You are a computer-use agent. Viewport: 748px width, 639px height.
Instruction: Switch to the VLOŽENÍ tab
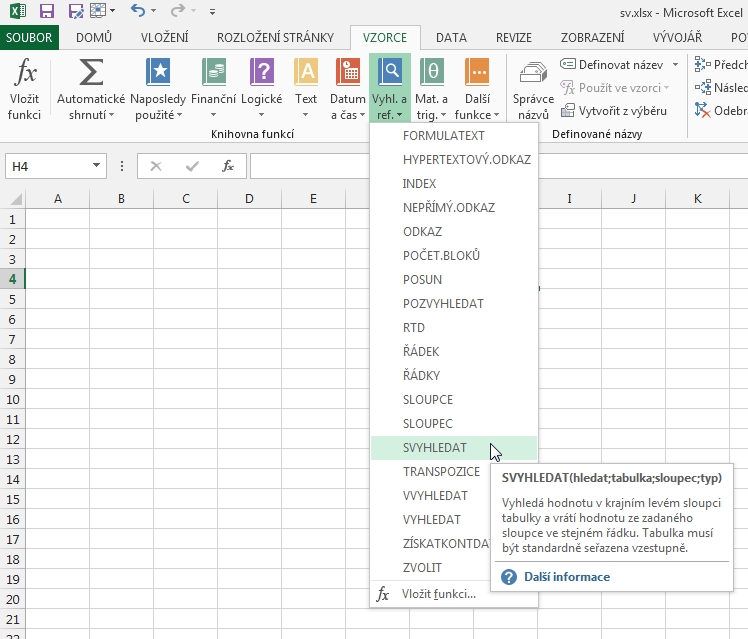165,37
